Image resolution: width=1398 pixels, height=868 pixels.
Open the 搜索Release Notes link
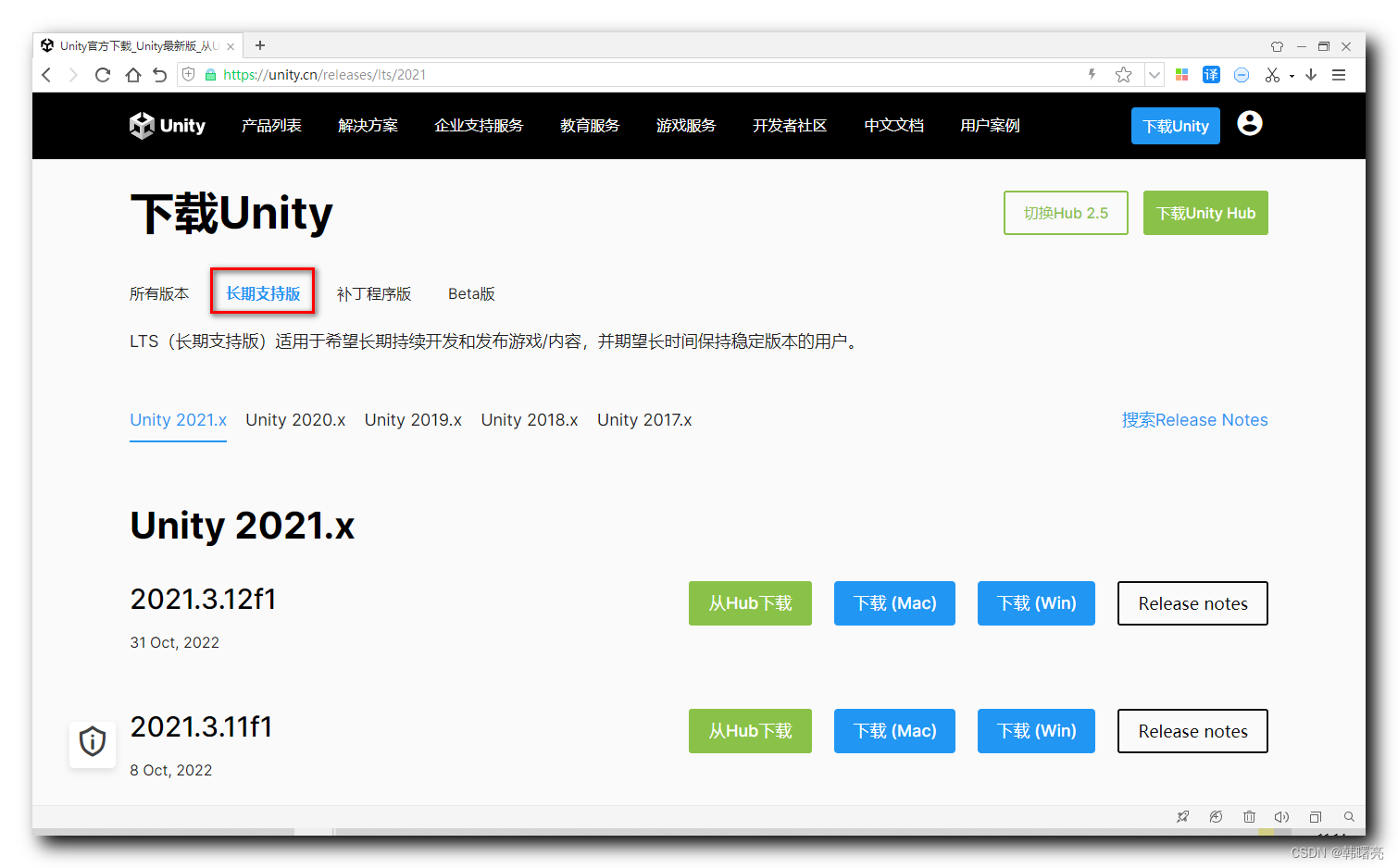point(1194,420)
